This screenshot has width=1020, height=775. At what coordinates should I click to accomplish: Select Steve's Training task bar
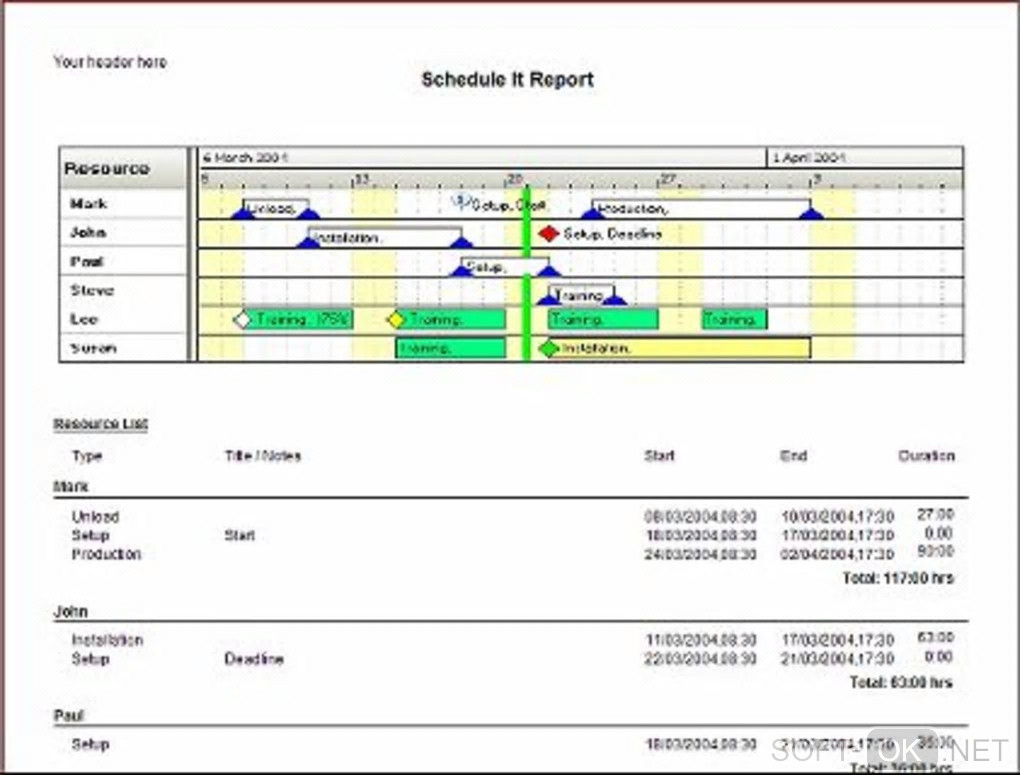click(x=582, y=295)
